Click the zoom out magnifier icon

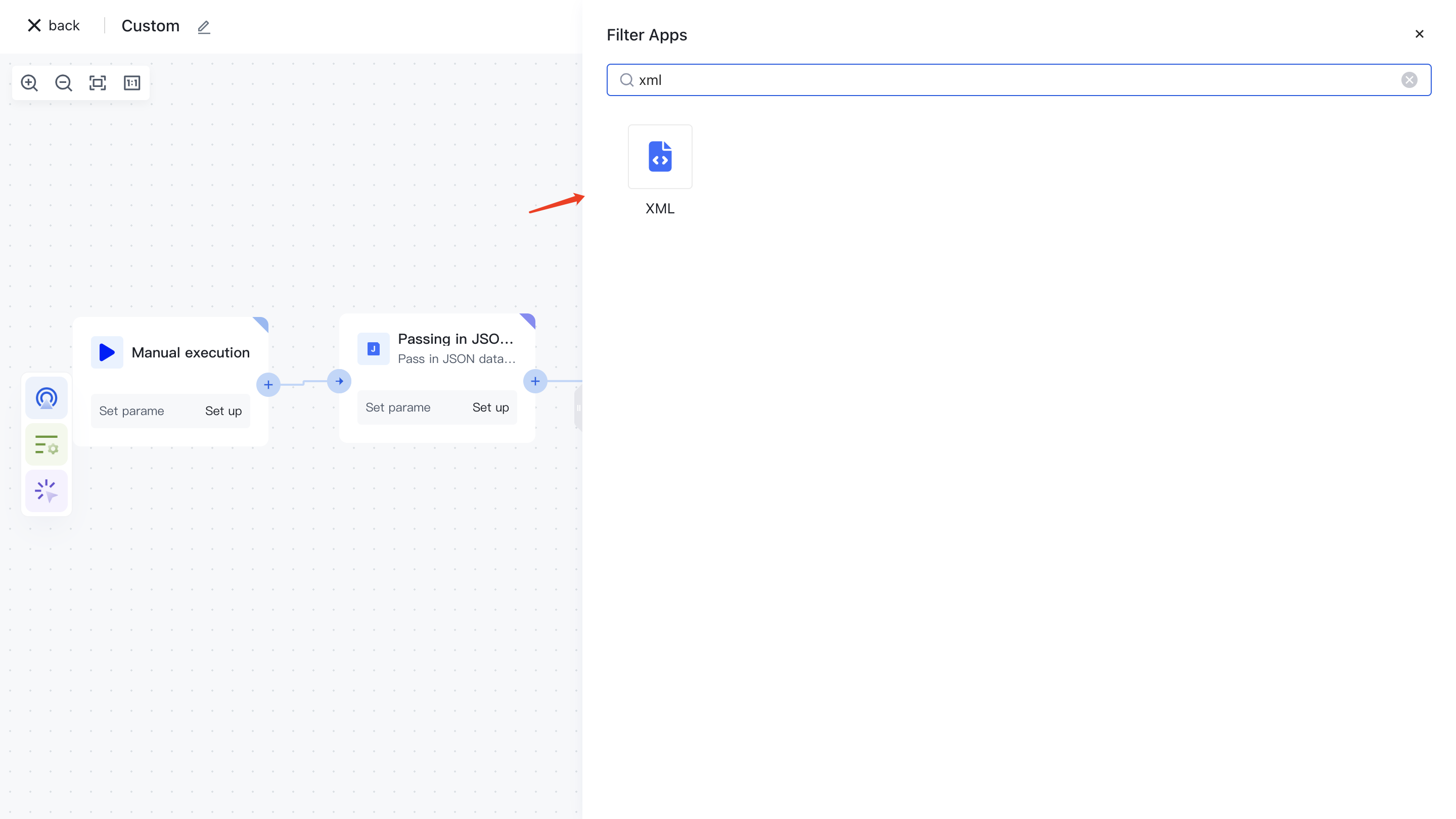click(63, 83)
